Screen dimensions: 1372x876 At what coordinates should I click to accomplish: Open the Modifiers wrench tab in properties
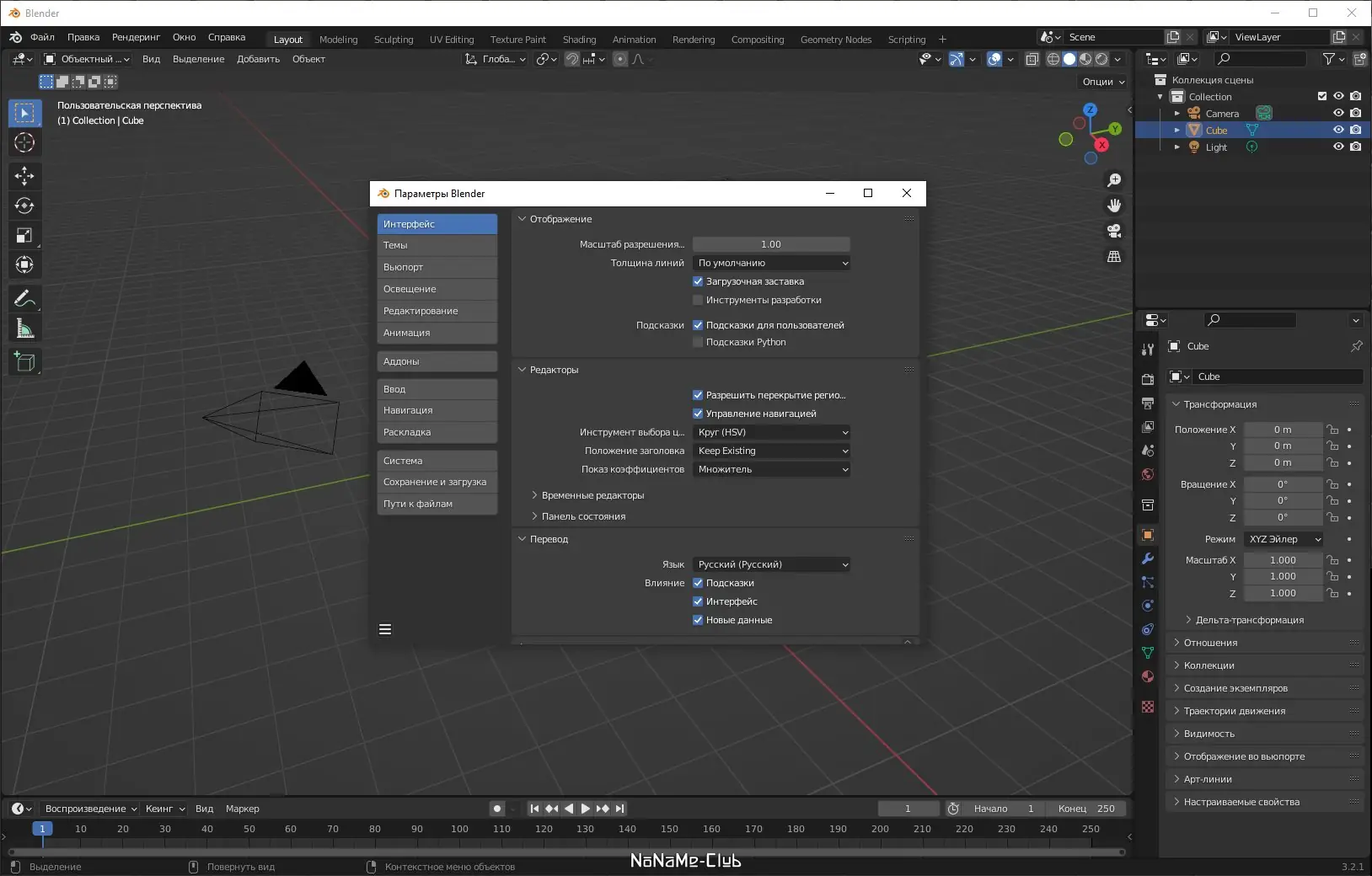coord(1148,558)
